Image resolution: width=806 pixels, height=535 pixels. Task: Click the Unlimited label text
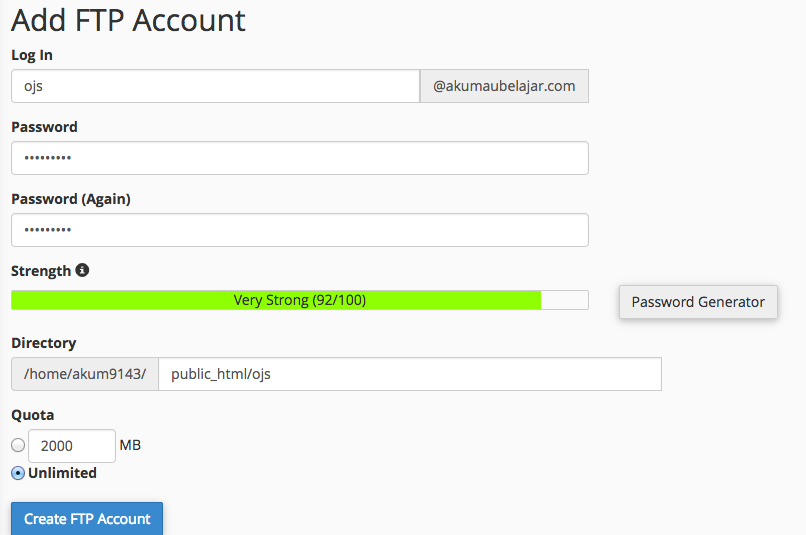(x=62, y=473)
